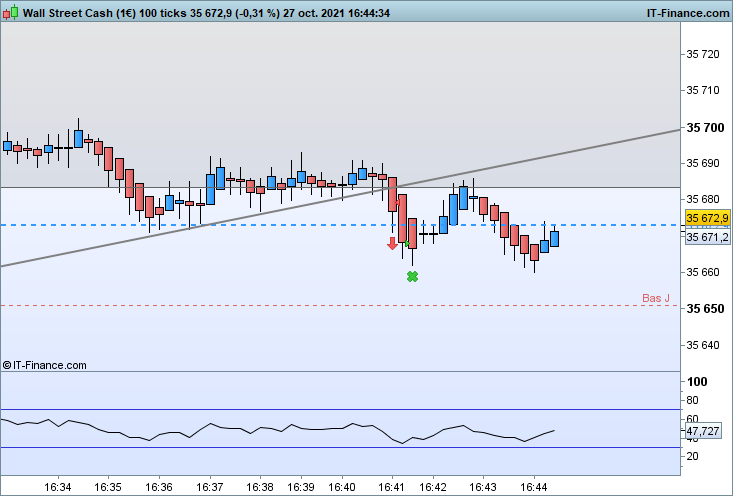
Task: Click the (-0,31 %) change percentage
Action: [x=257, y=13]
